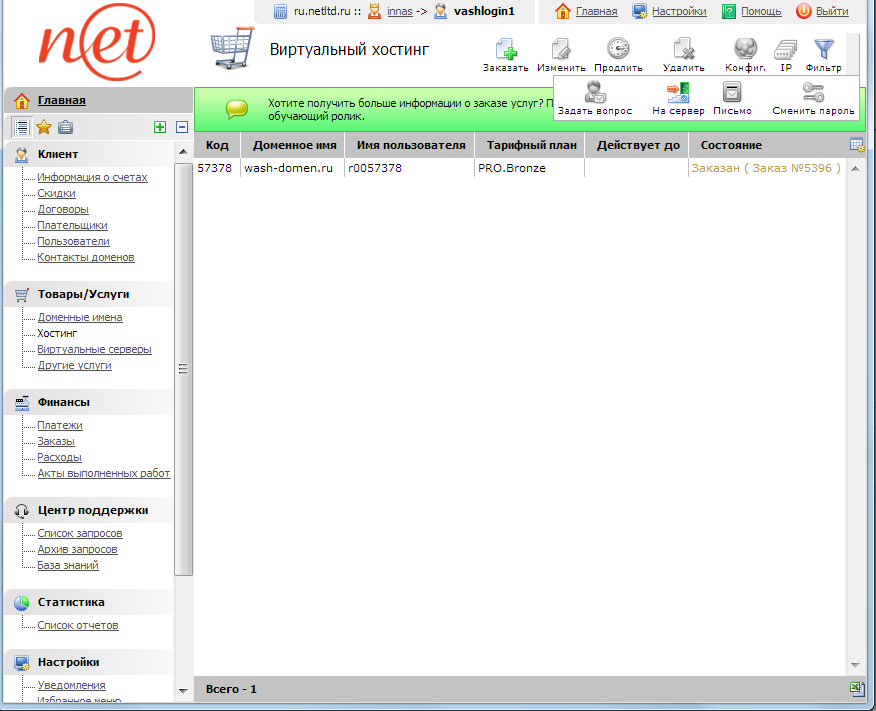Screen dimensions: 876x711
Task: Expand all sidebar sections with plus button
Action: (159, 127)
